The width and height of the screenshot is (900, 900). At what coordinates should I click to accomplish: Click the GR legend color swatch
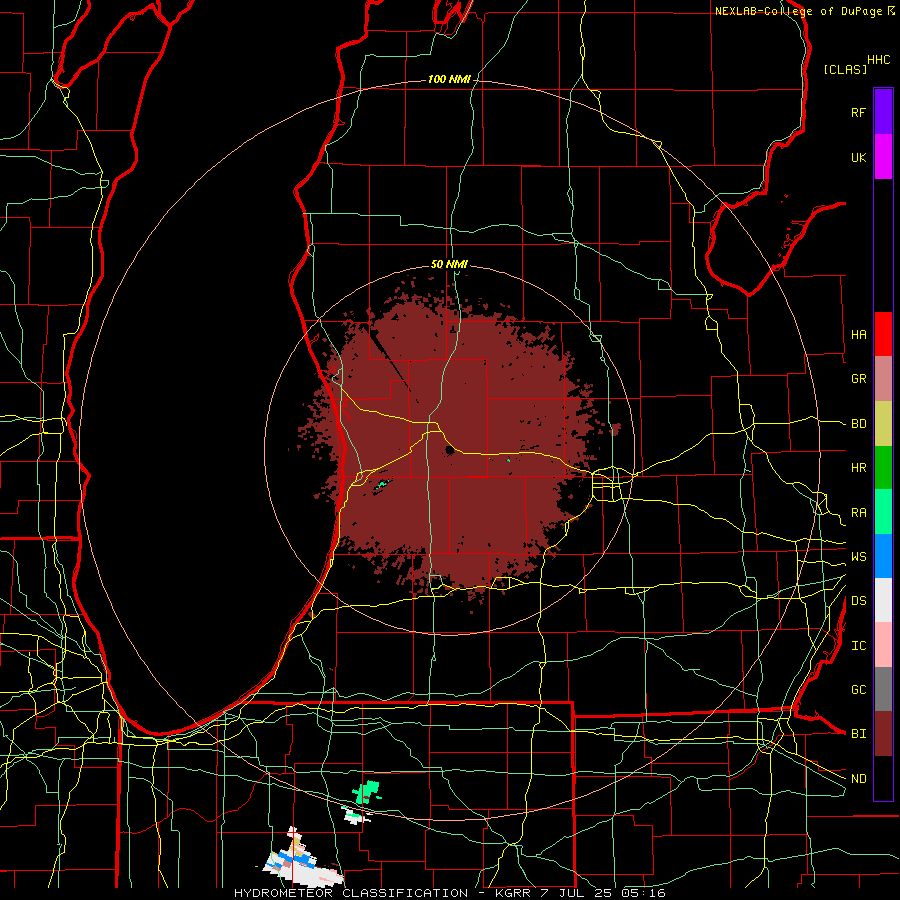pos(883,378)
